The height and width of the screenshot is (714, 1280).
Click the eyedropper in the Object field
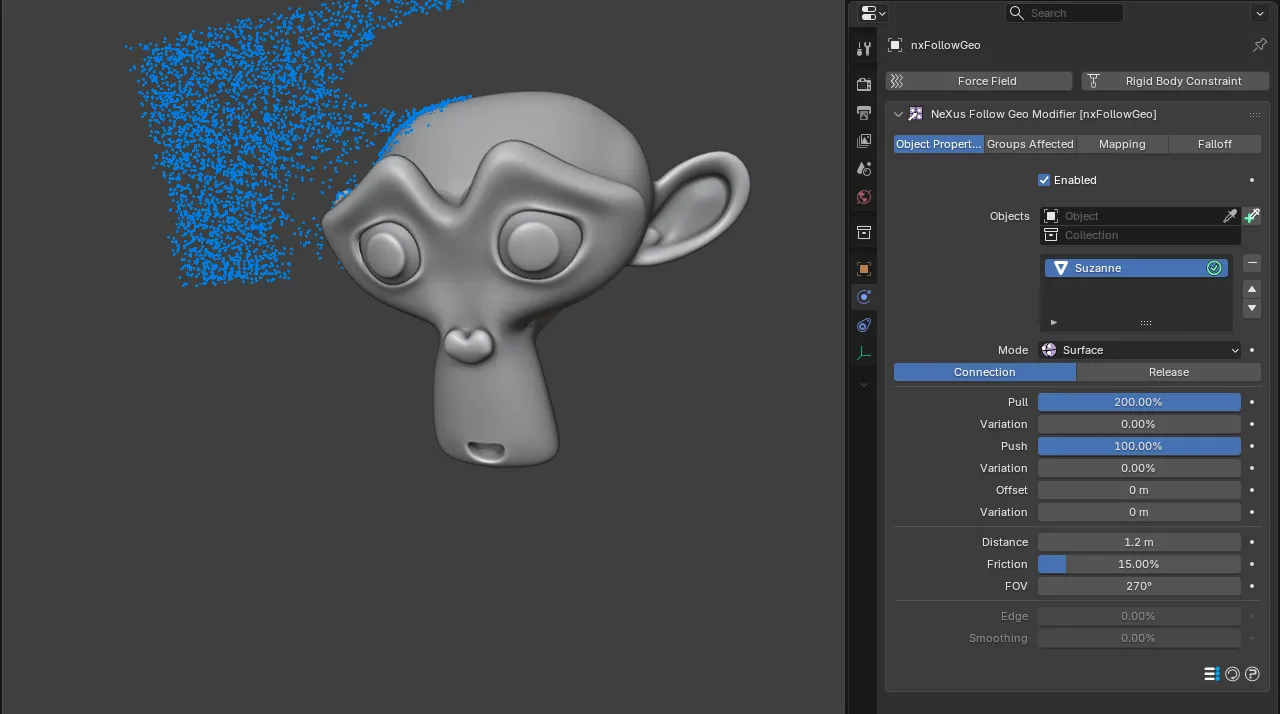click(x=1230, y=216)
